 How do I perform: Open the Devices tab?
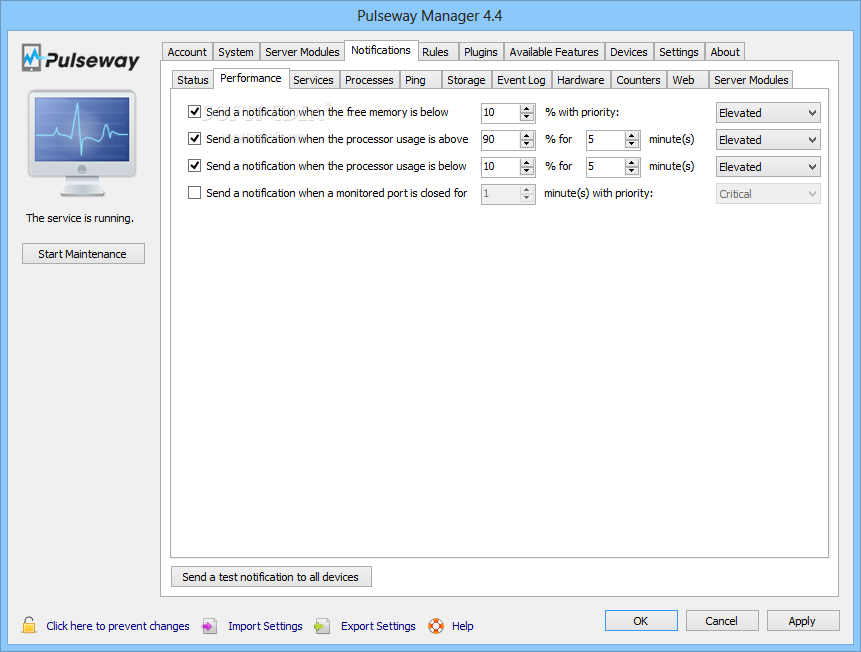pyautogui.click(x=629, y=52)
